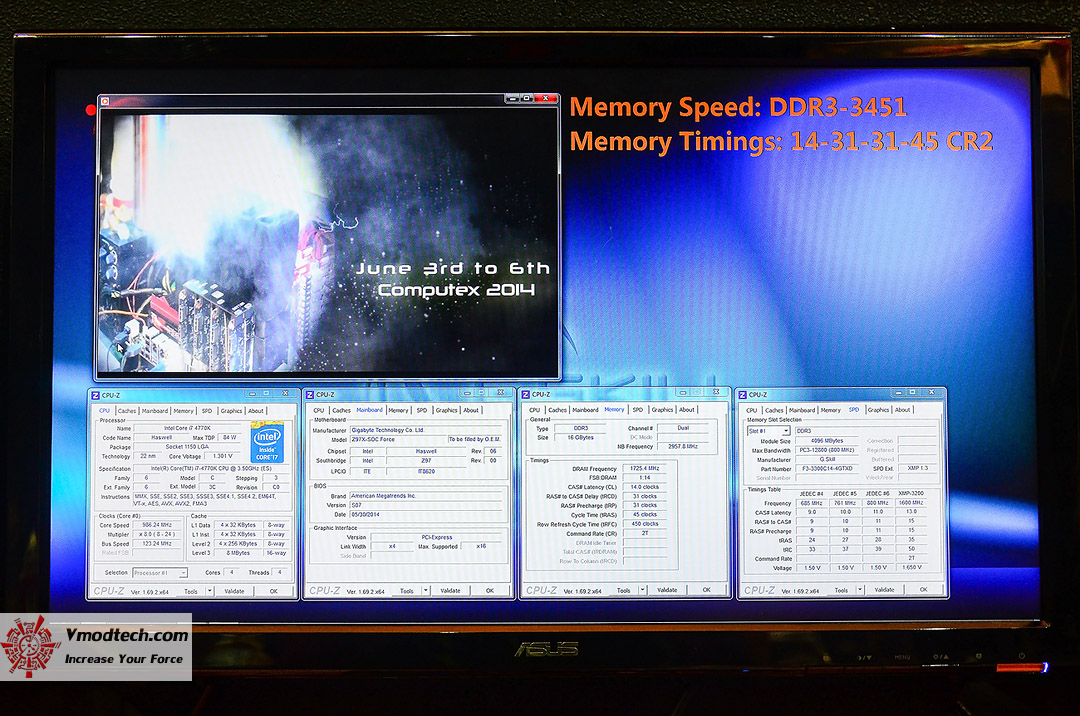The height and width of the screenshot is (716, 1080).
Task: Click the Intel Core i7 logo badge
Action: pyautogui.click(x=267, y=443)
